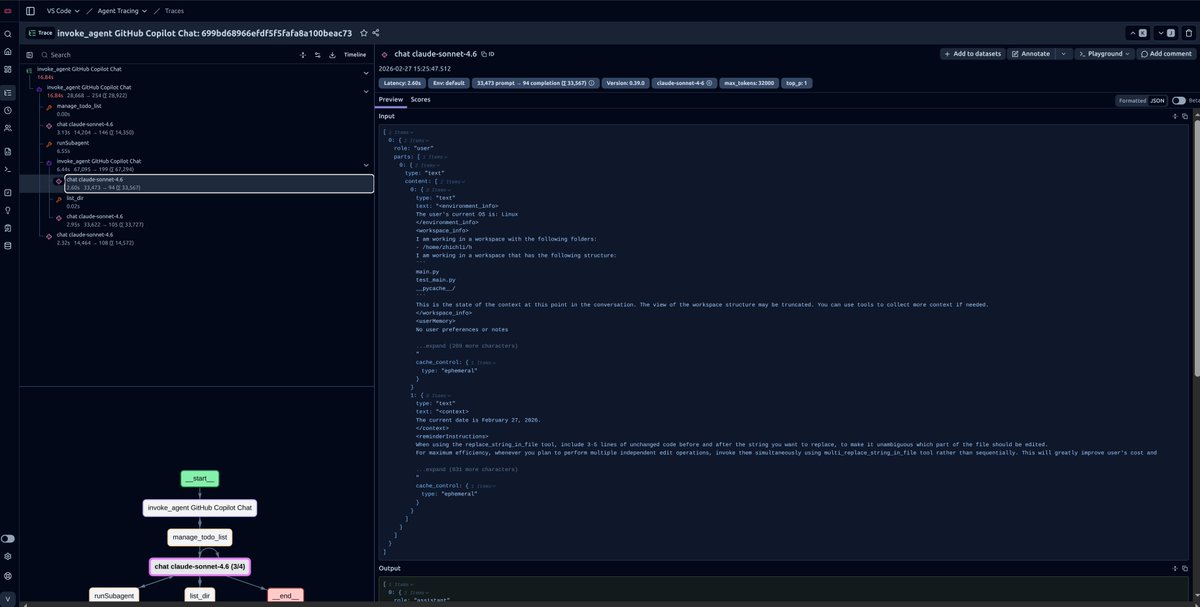Viewport: 1200px width, 607px height.
Task: Open Playground terminal icon in the left sidebar
Action: [x=8, y=169]
